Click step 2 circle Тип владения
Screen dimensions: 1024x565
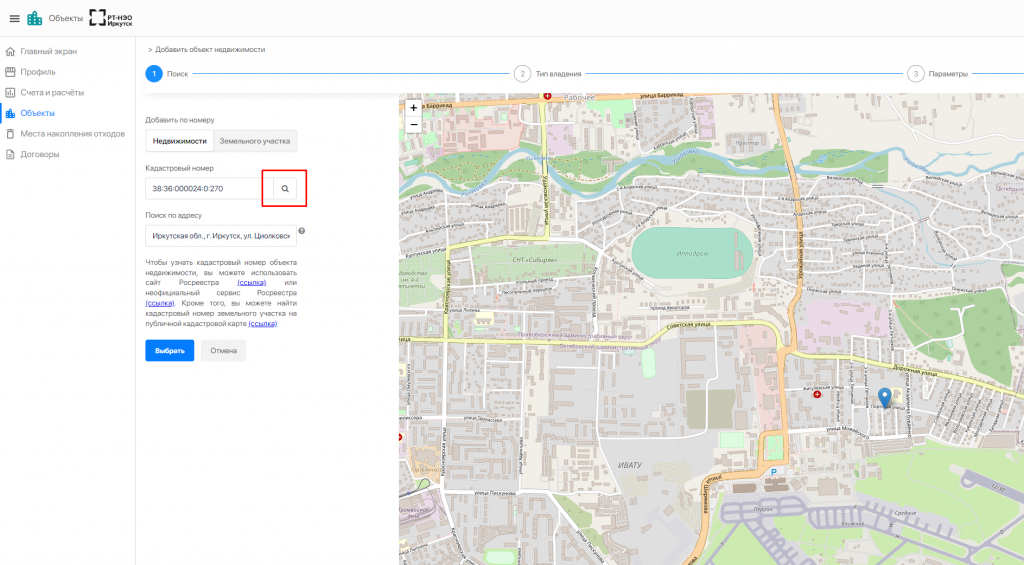[x=522, y=74]
